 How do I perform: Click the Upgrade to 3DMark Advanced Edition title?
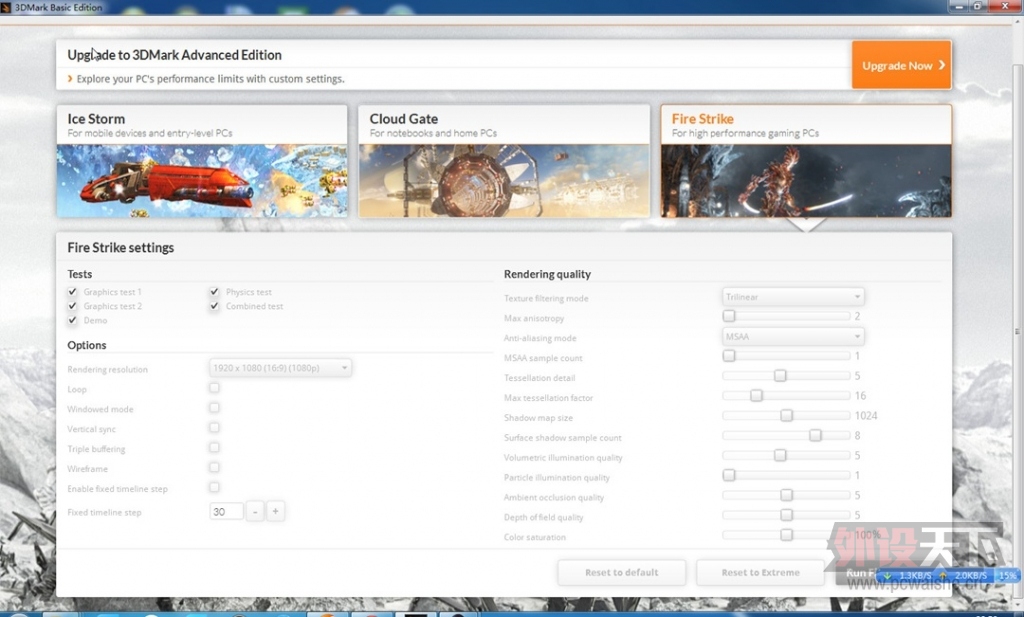tap(174, 55)
